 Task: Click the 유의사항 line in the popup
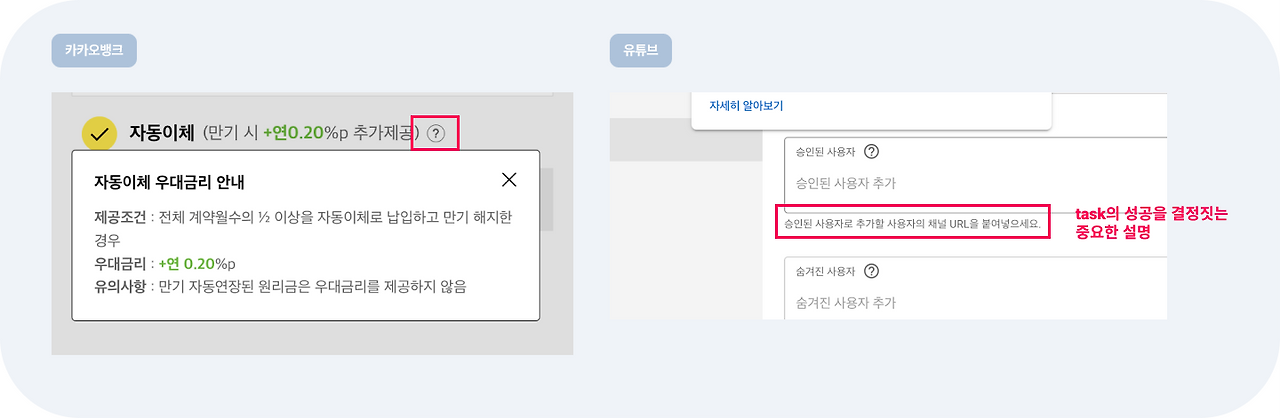(279, 287)
